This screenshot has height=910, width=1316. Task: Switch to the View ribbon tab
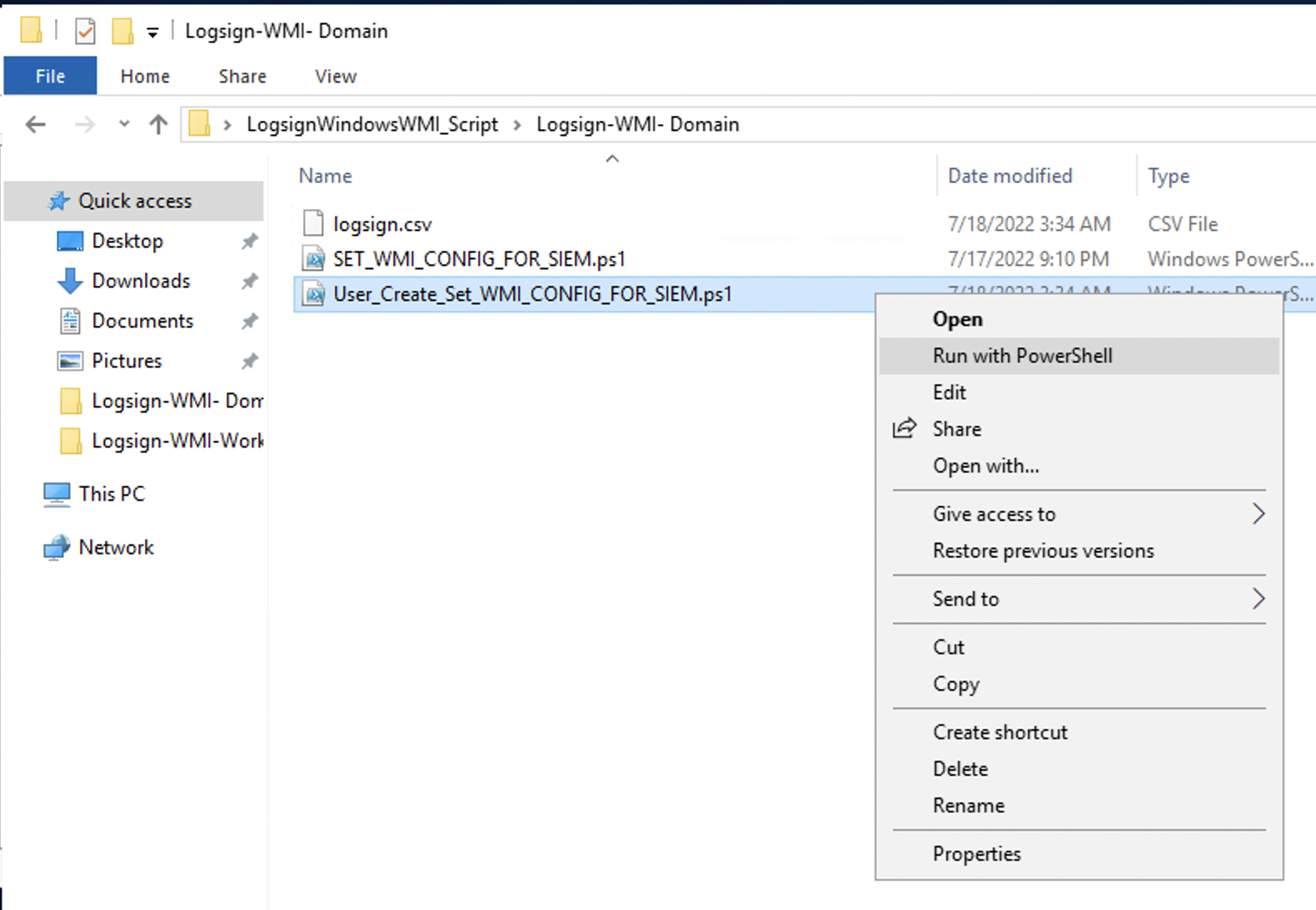click(336, 76)
